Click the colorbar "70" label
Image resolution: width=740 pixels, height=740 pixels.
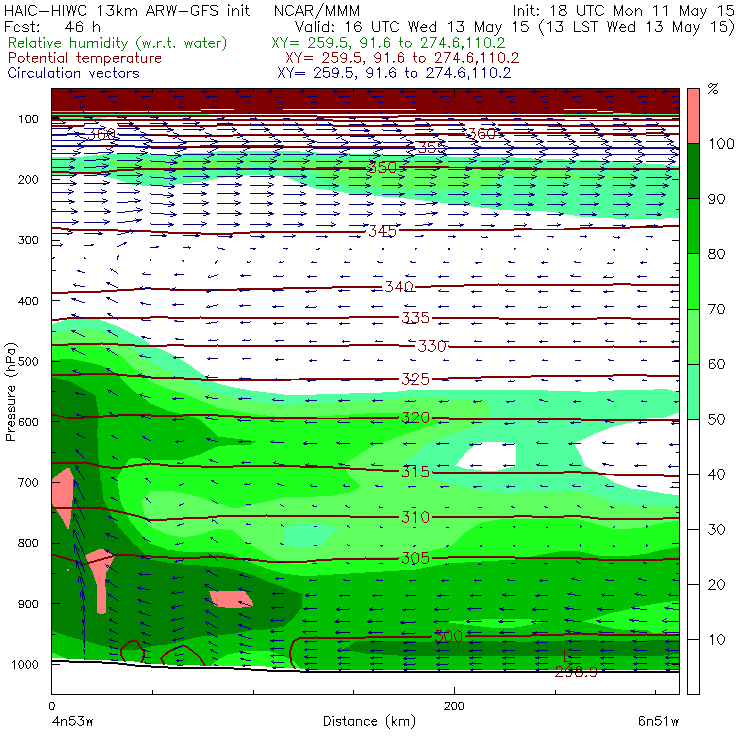click(x=717, y=309)
